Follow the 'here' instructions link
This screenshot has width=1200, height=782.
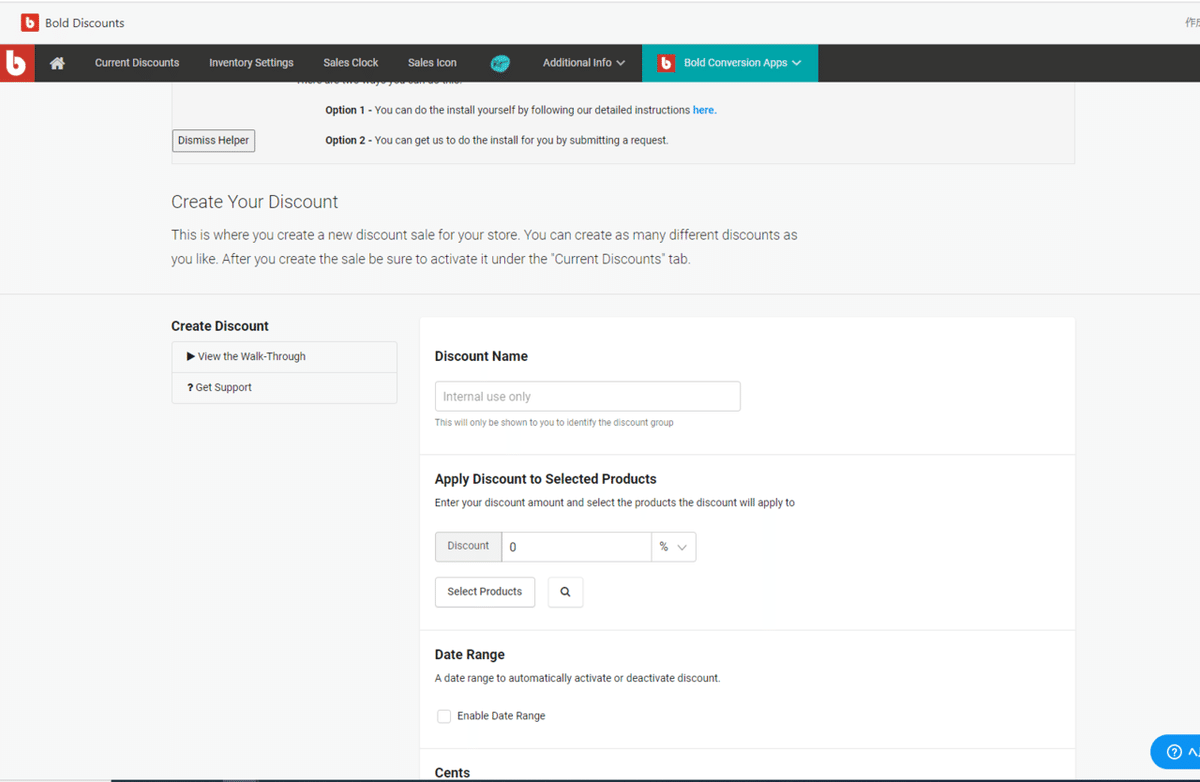coord(703,110)
